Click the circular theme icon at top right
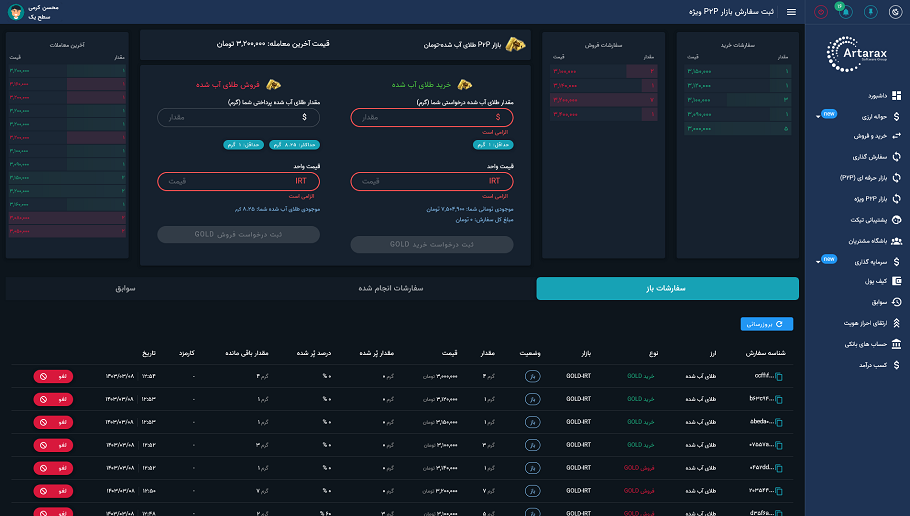The width and height of the screenshot is (910, 516). pos(895,12)
